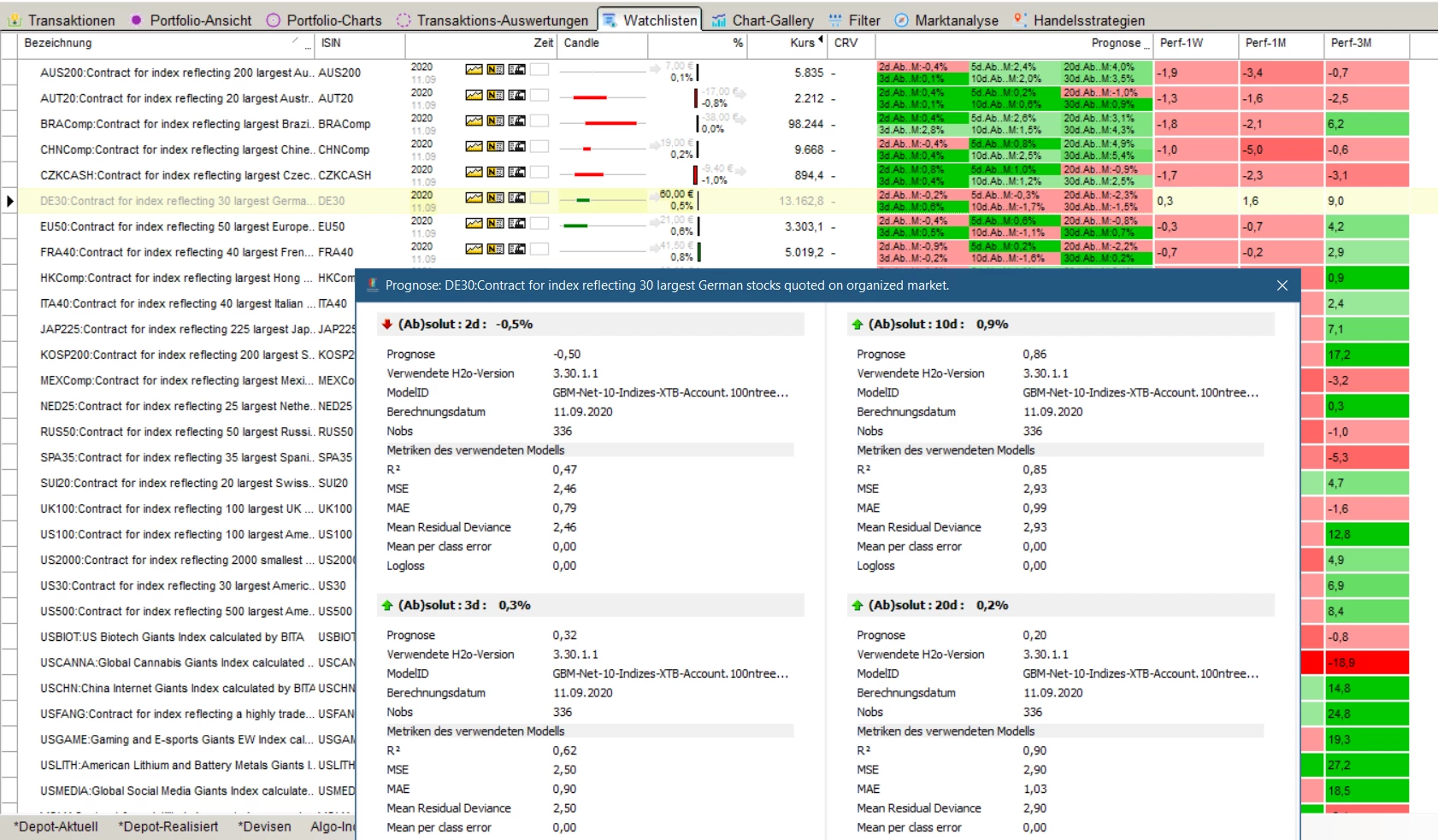Viewport: 1438px width, 840px height.
Task: Open the *Devisen bottom tab
Action: (265, 826)
